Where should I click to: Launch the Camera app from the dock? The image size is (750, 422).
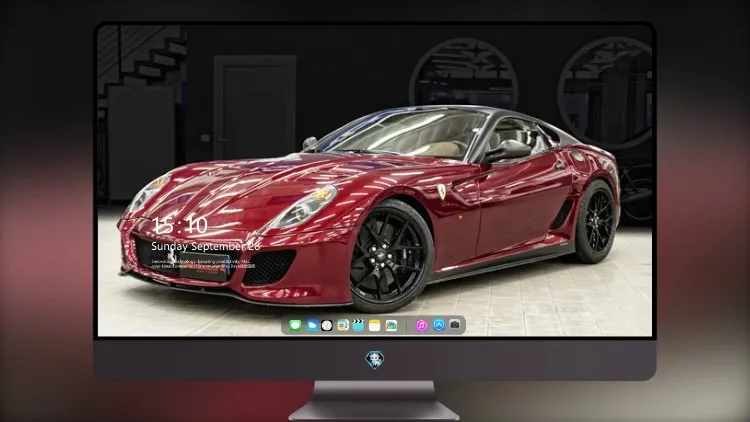455,325
